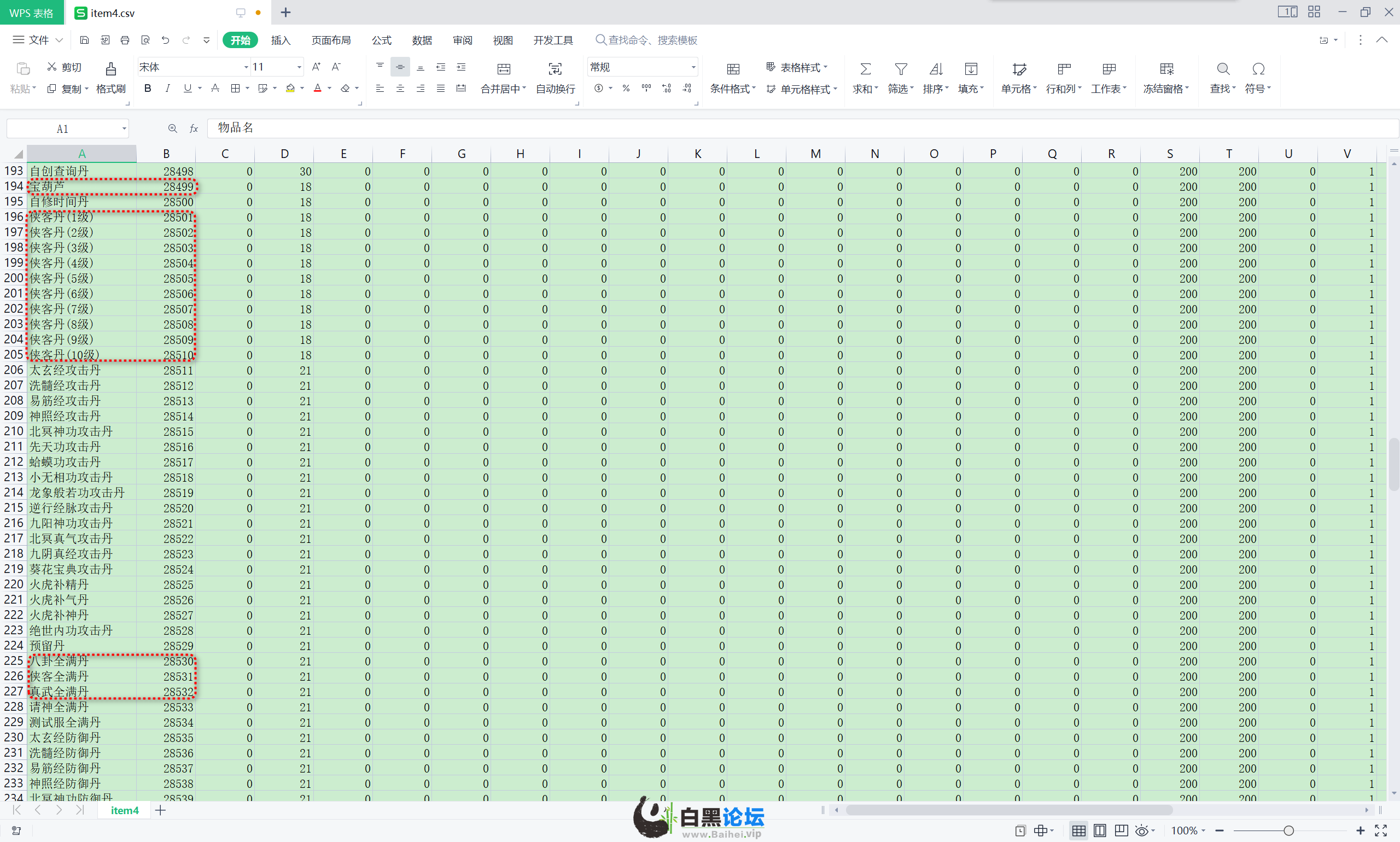The image size is (1400, 842).
Task: Click the fill color bucket
Action: [290, 89]
